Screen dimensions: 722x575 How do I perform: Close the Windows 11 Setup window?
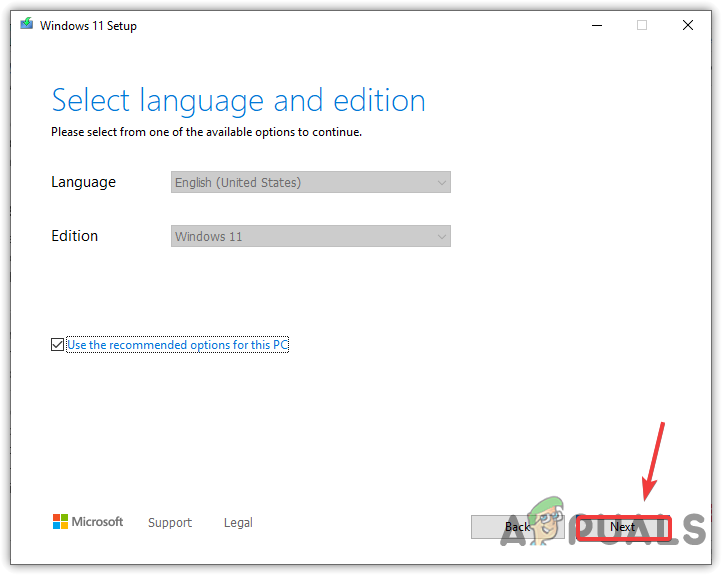click(x=688, y=25)
